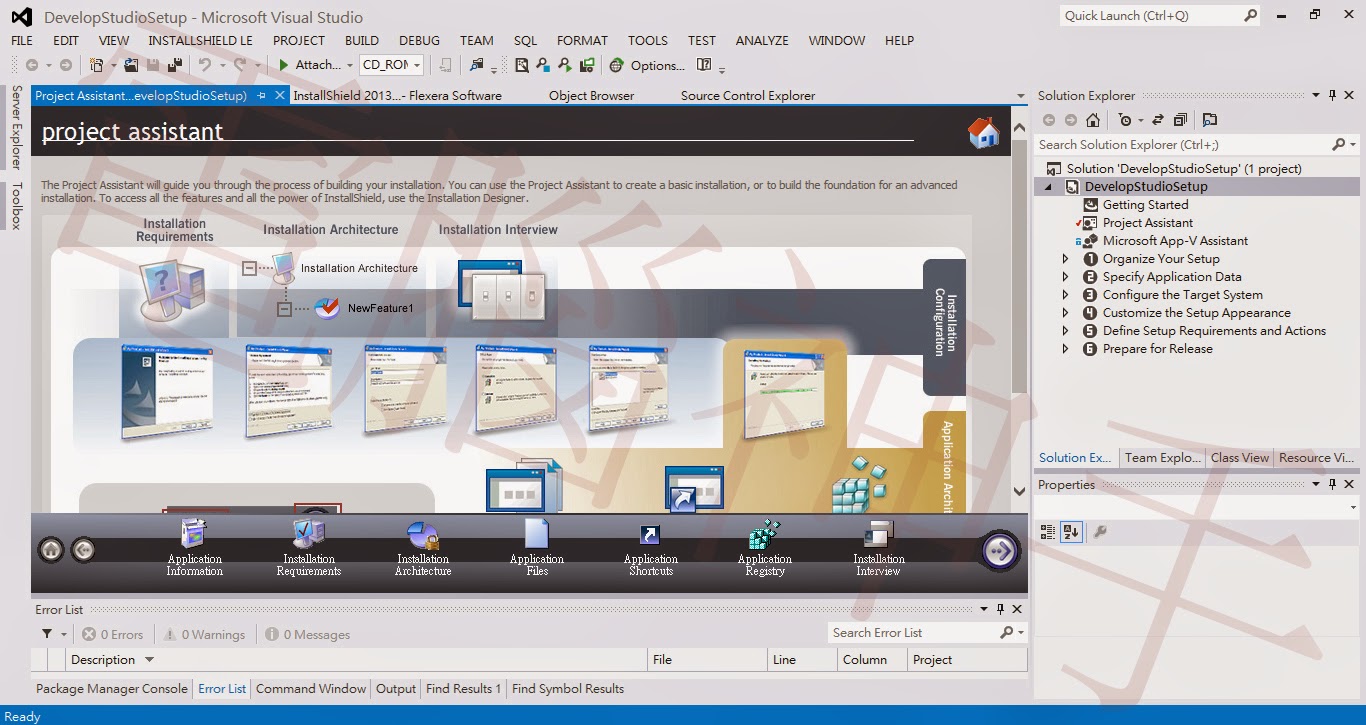Viewport: 1366px width, 725px height.
Task: Toggle pin on Project Assistant tab
Action: (262, 96)
